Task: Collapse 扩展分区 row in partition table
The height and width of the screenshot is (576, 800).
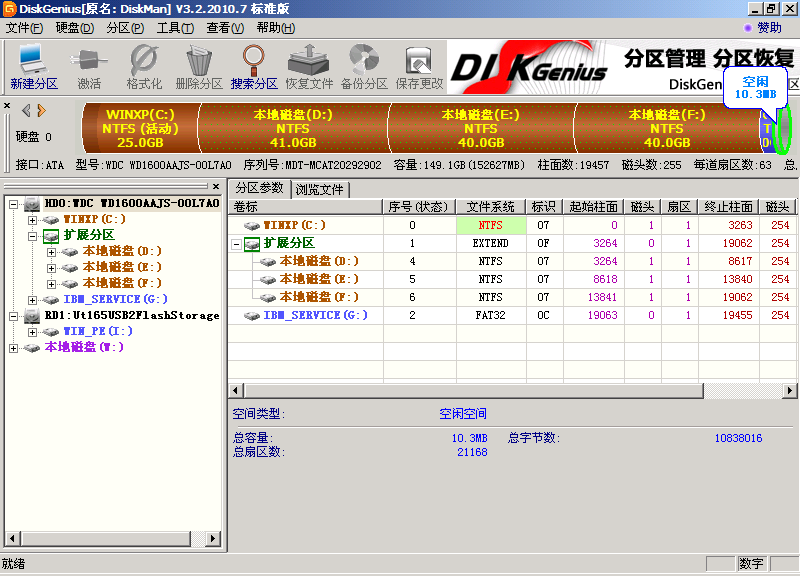Action: tap(236, 244)
